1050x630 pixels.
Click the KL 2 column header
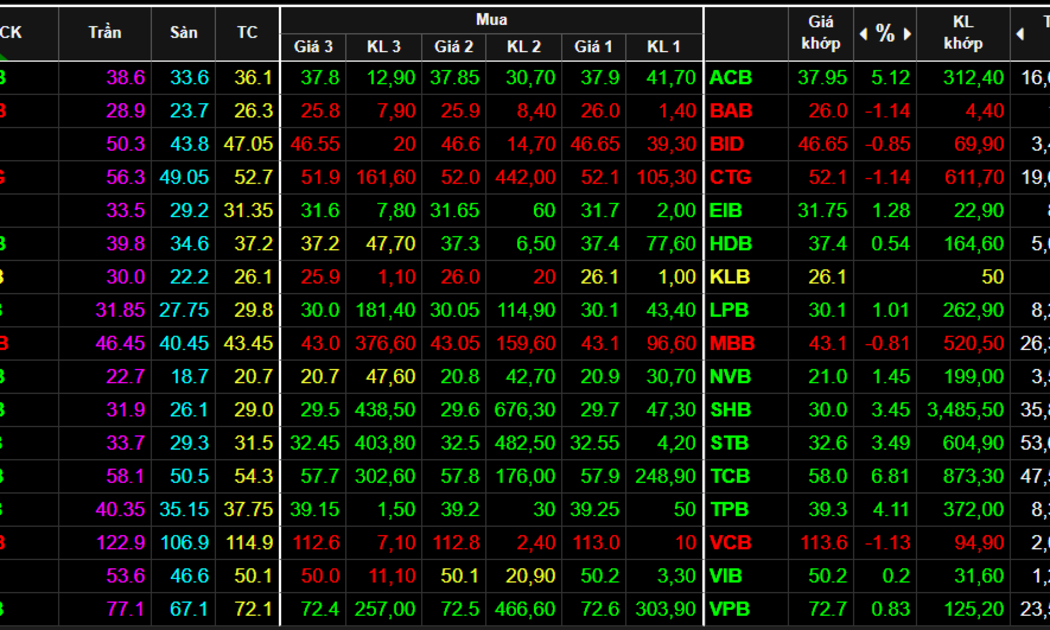coord(524,46)
